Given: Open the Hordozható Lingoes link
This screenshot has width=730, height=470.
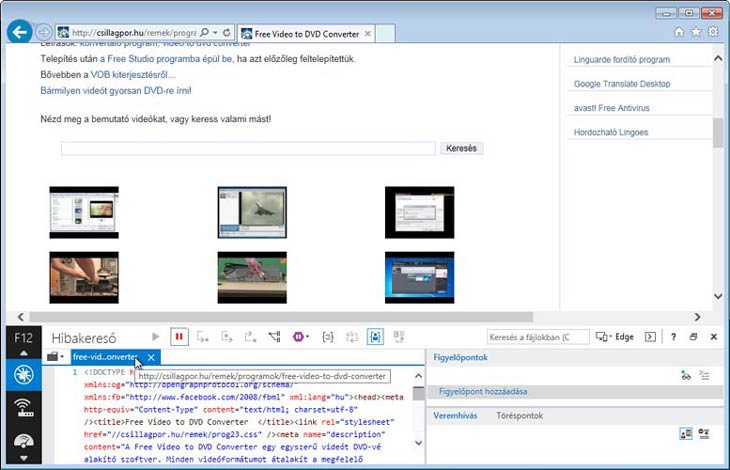Looking at the screenshot, I should [611, 132].
